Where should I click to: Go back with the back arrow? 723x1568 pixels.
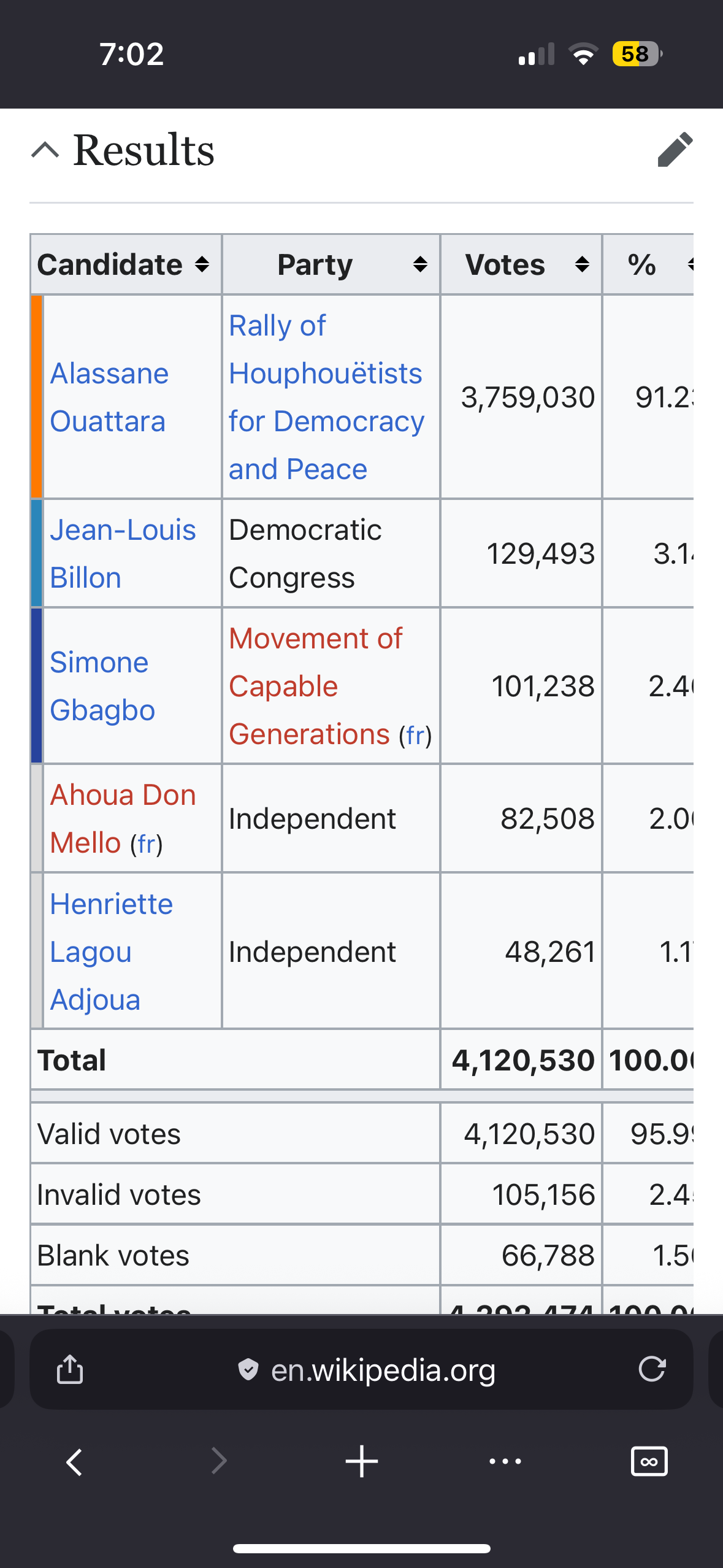pyautogui.click(x=74, y=1462)
